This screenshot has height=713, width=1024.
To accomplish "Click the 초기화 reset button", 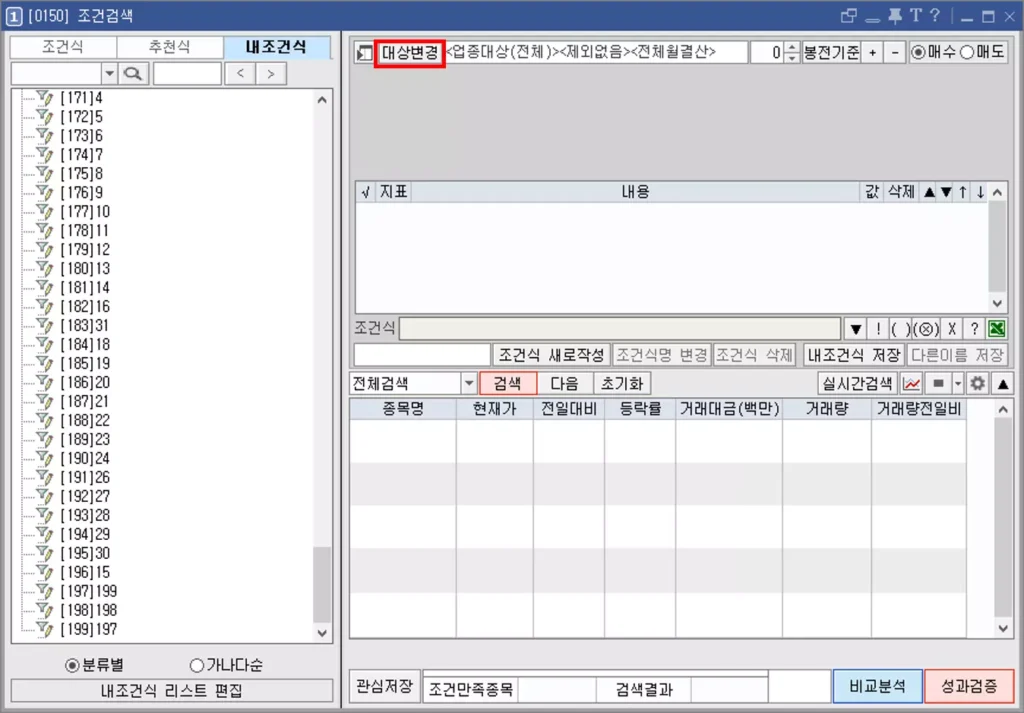I will (622, 383).
